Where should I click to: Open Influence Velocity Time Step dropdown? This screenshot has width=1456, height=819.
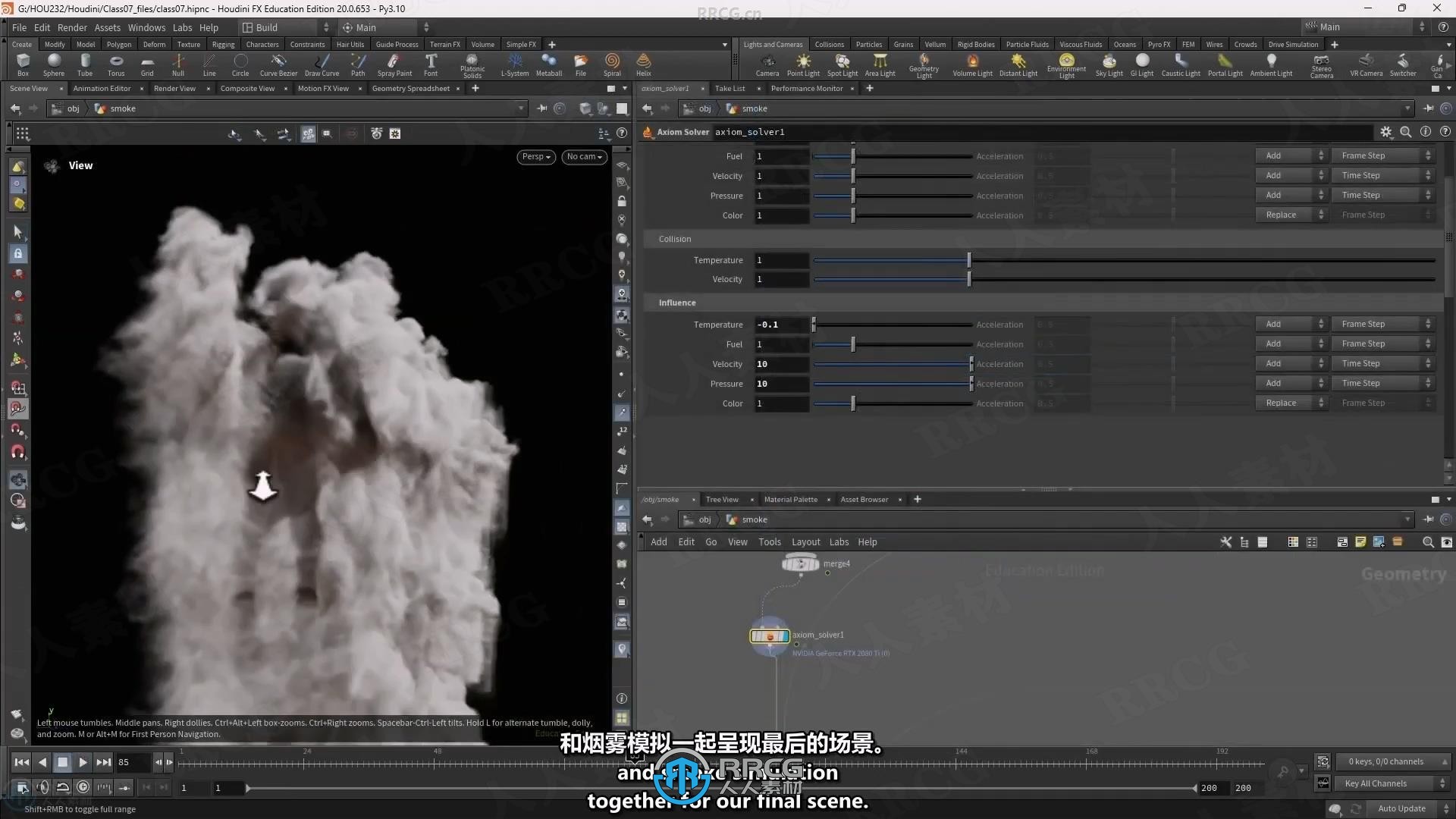pyautogui.click(x=1382, y=364)
